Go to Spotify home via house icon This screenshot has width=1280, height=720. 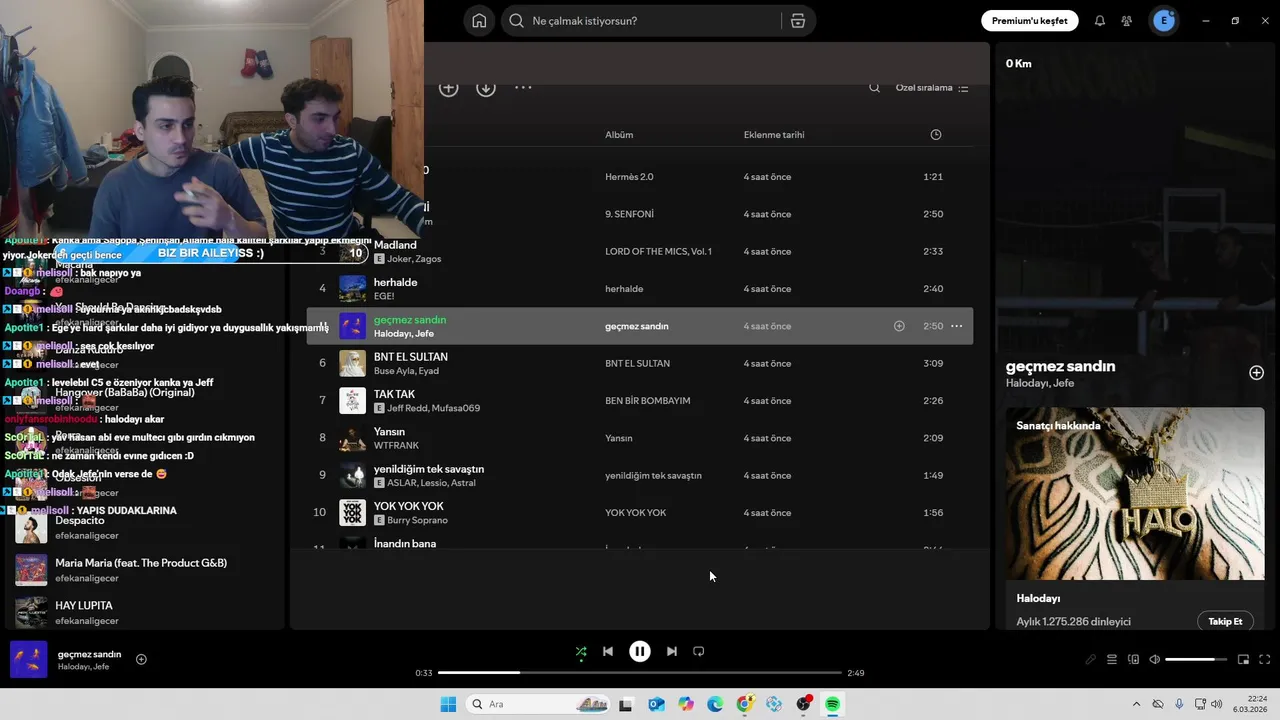(479, 21)
